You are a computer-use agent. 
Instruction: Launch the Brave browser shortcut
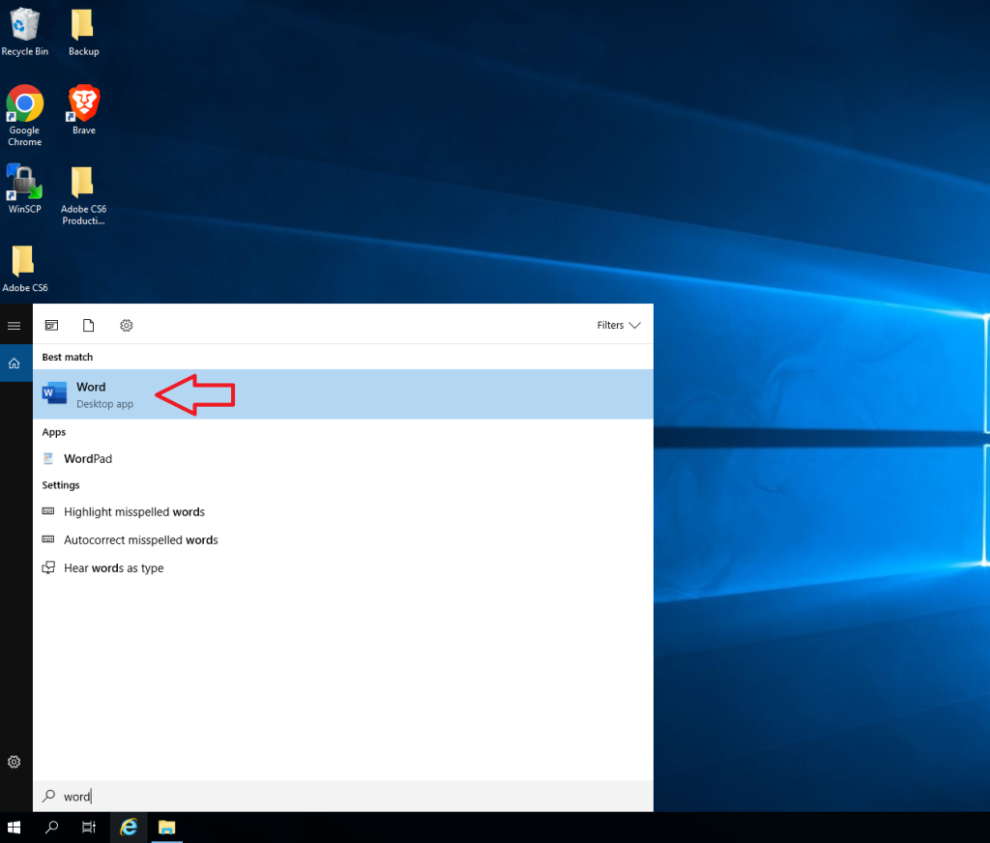coord(83,105)
